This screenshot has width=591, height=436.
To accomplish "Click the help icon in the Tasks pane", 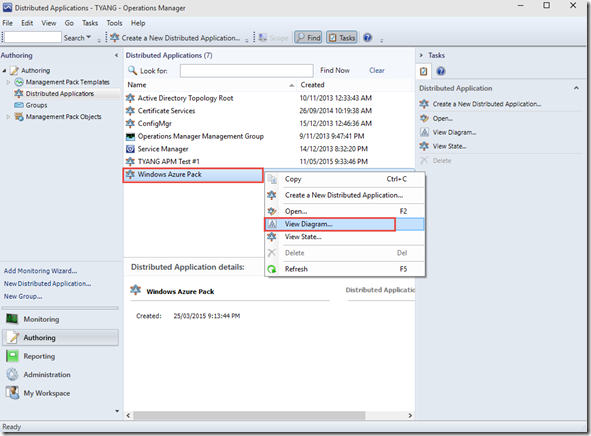I will [441, 71].
